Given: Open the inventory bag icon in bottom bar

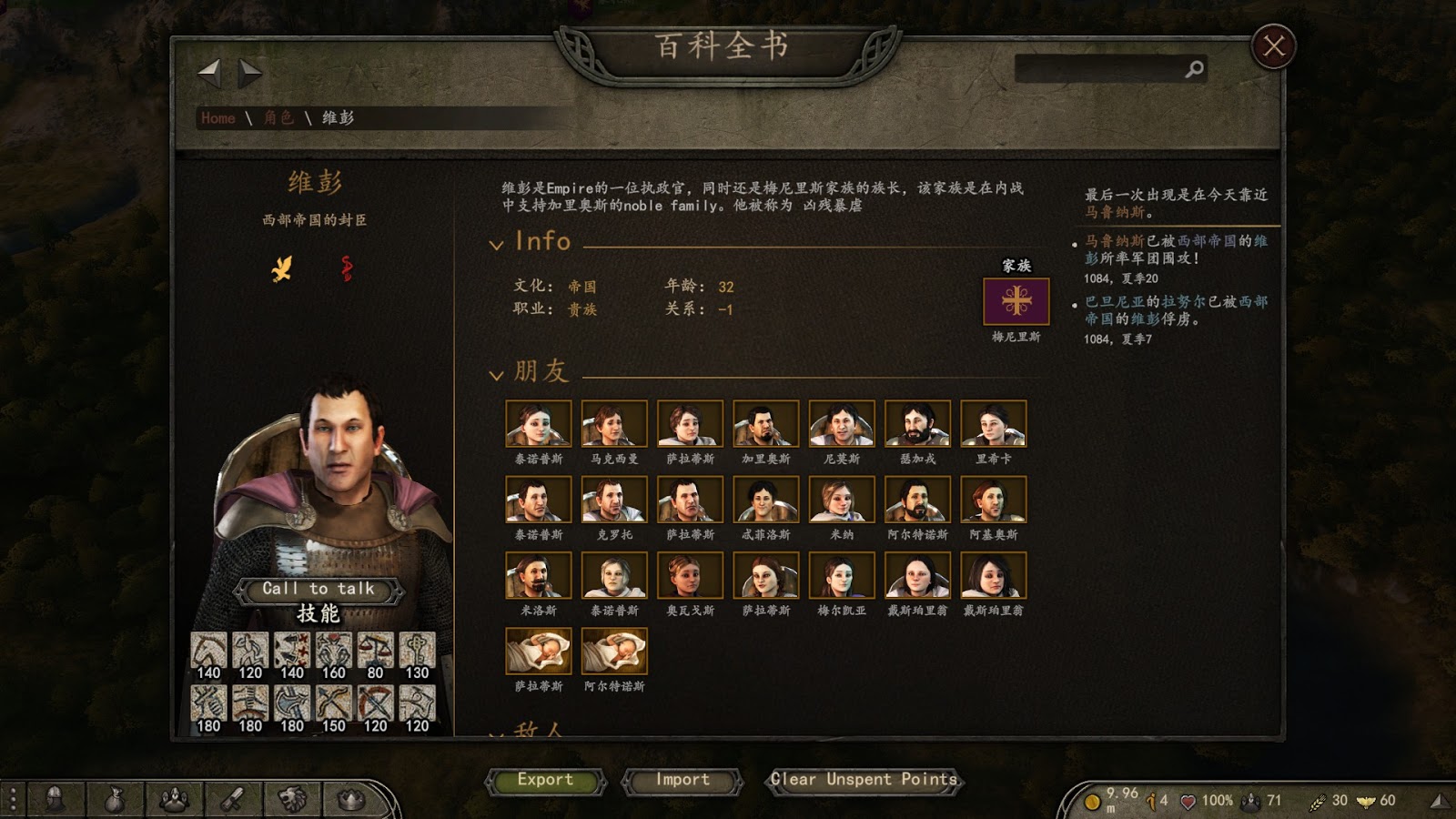Looking at the screenshot, I should (x=115, y=799).
